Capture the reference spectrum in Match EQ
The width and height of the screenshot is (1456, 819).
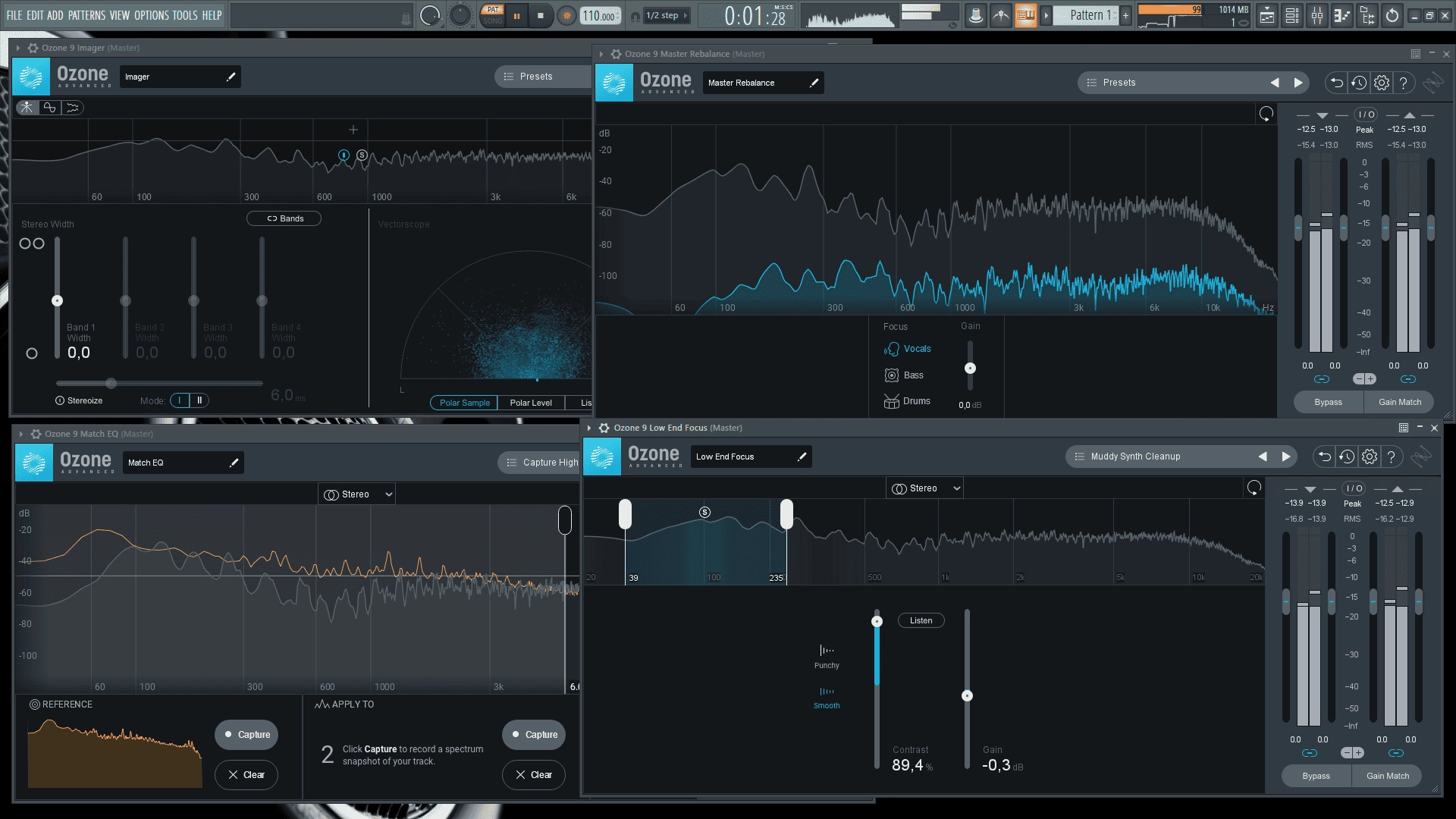[246, 735]
